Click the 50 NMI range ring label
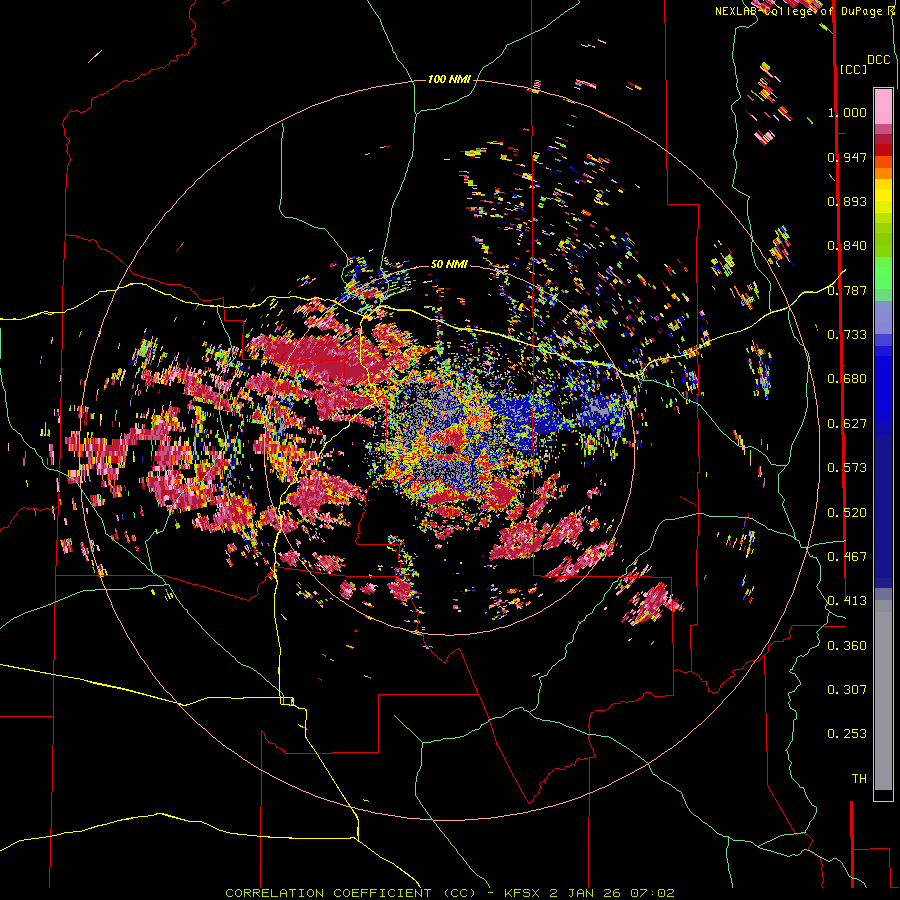 449,264
